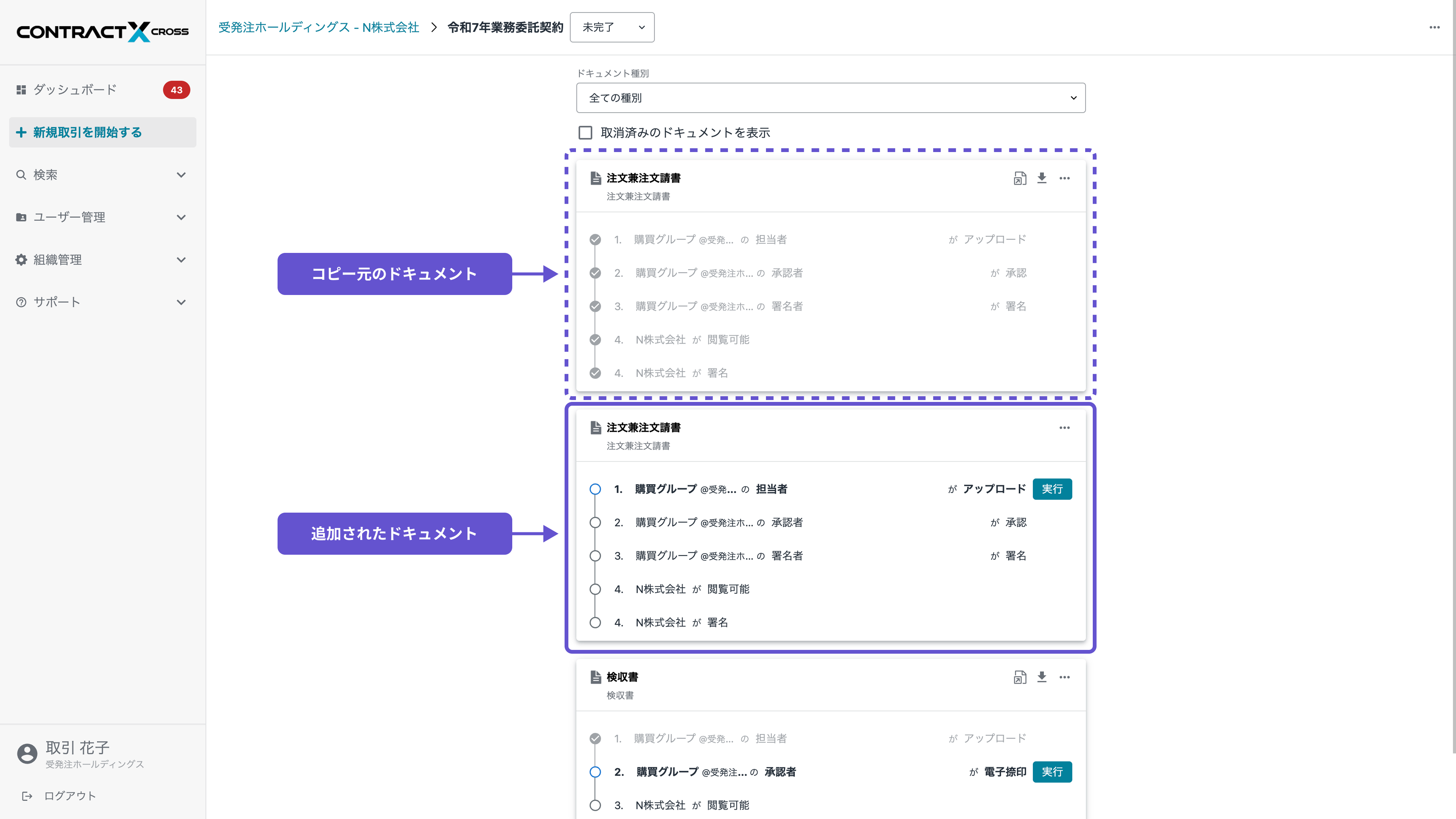The image size is (1456, 819).
Task: Click the ContractX Cross logo
Action: pyautogui.click(x=102, y=31)
